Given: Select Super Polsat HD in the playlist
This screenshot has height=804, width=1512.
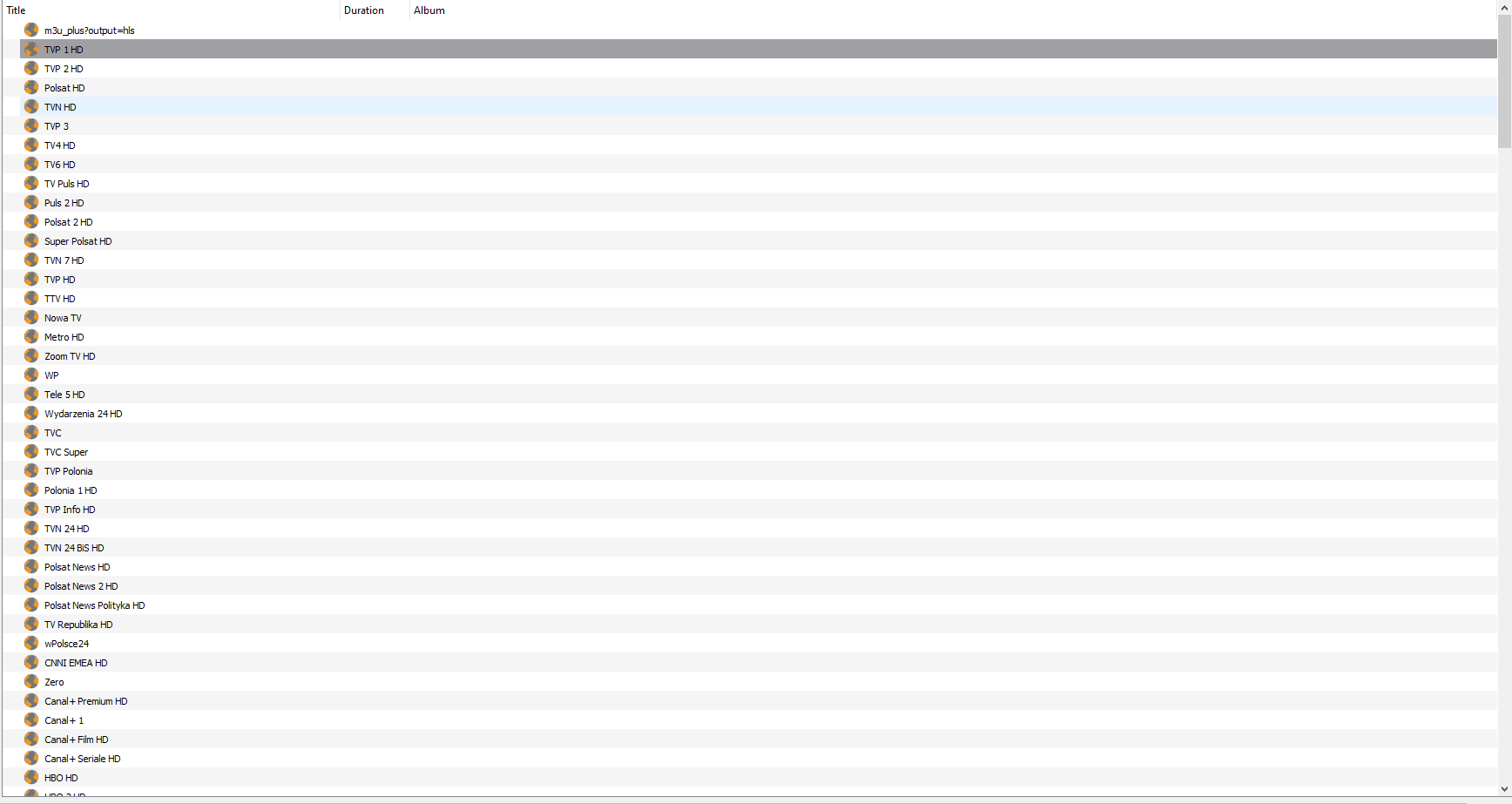Looking at the screenshot, I should click(758, 240).
